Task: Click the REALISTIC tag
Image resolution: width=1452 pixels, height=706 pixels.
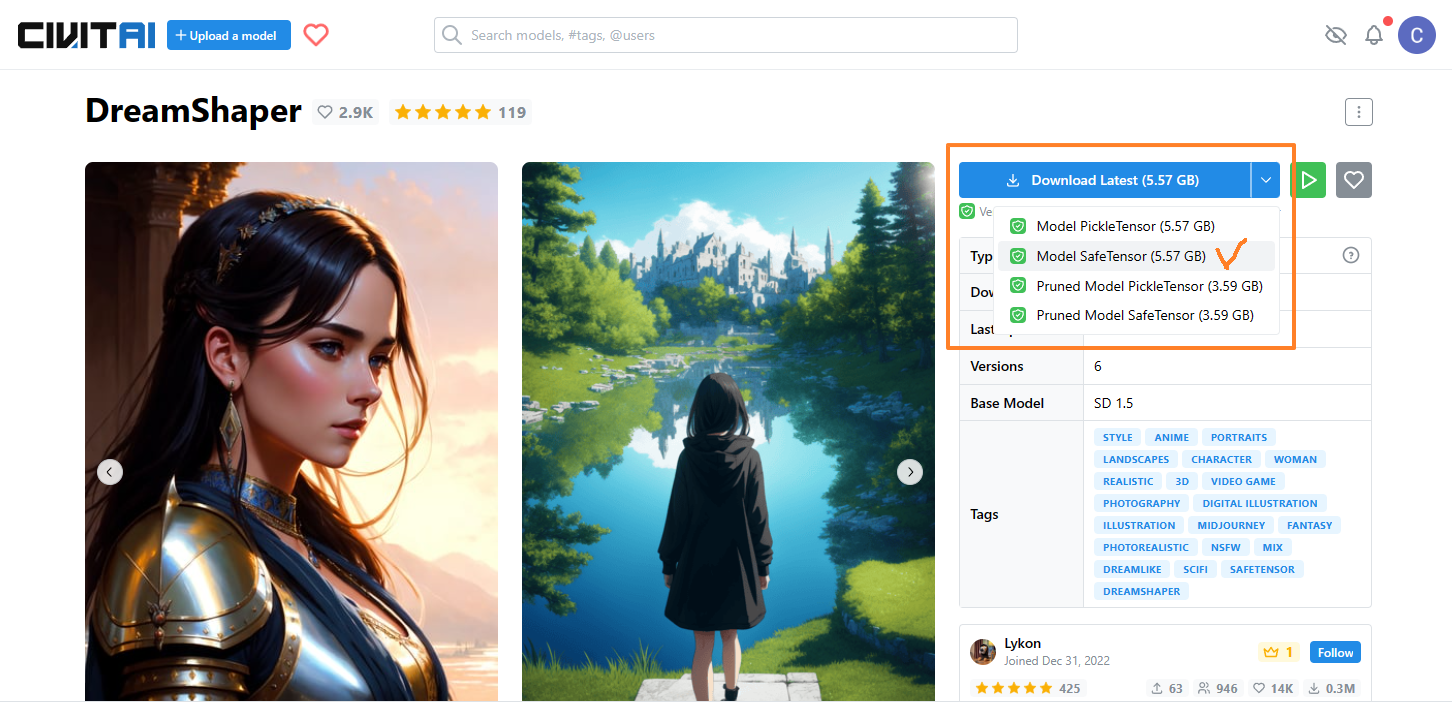Action: 1128,481
